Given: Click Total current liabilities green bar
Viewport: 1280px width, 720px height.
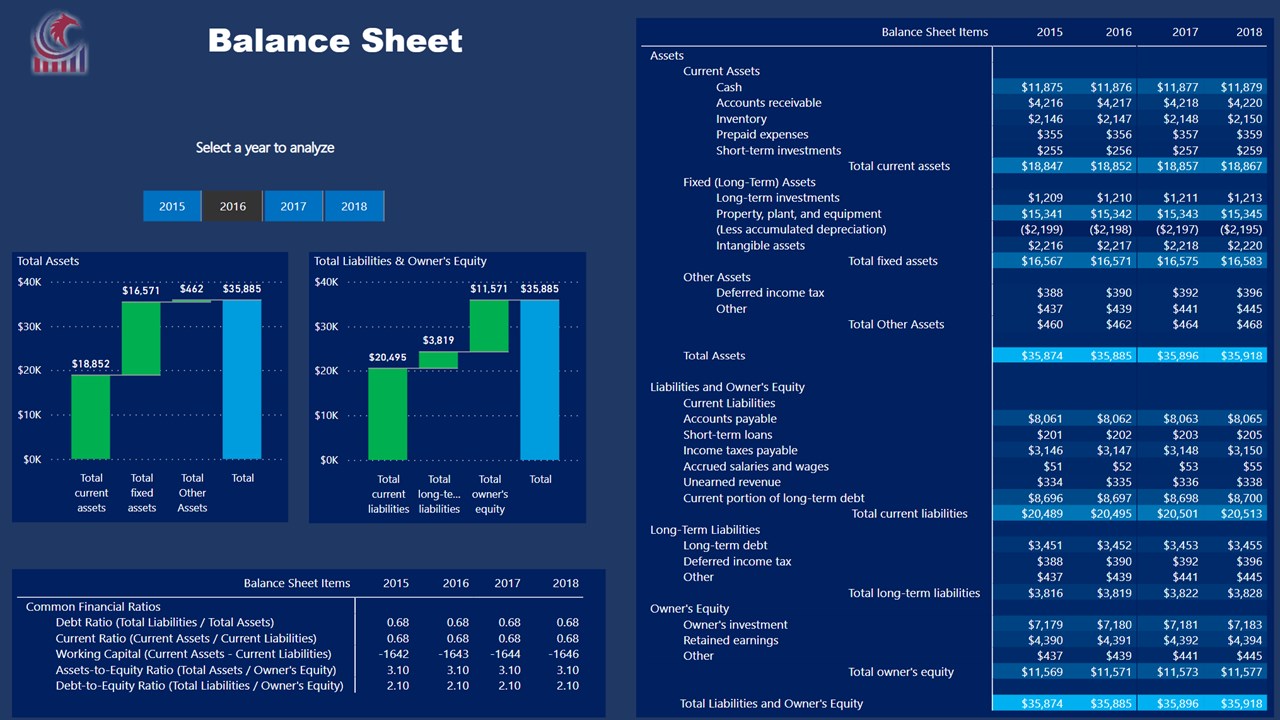Looking at the screenshot, I should 388,414.
